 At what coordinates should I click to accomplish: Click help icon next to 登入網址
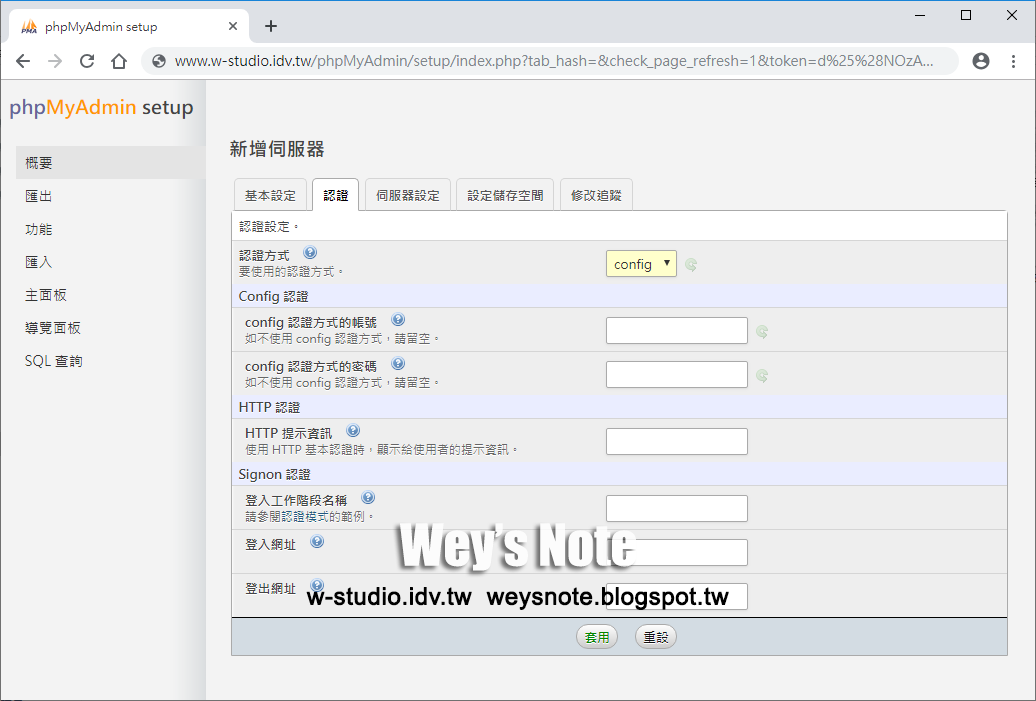(x=317, y=542)
